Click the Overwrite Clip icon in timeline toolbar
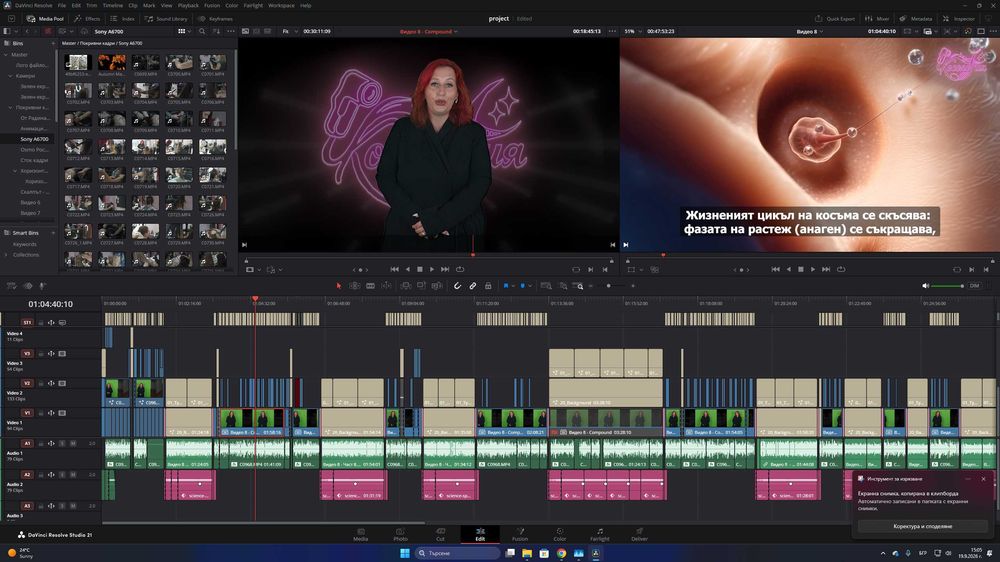1000x562 pixels. tap(422, 286)
